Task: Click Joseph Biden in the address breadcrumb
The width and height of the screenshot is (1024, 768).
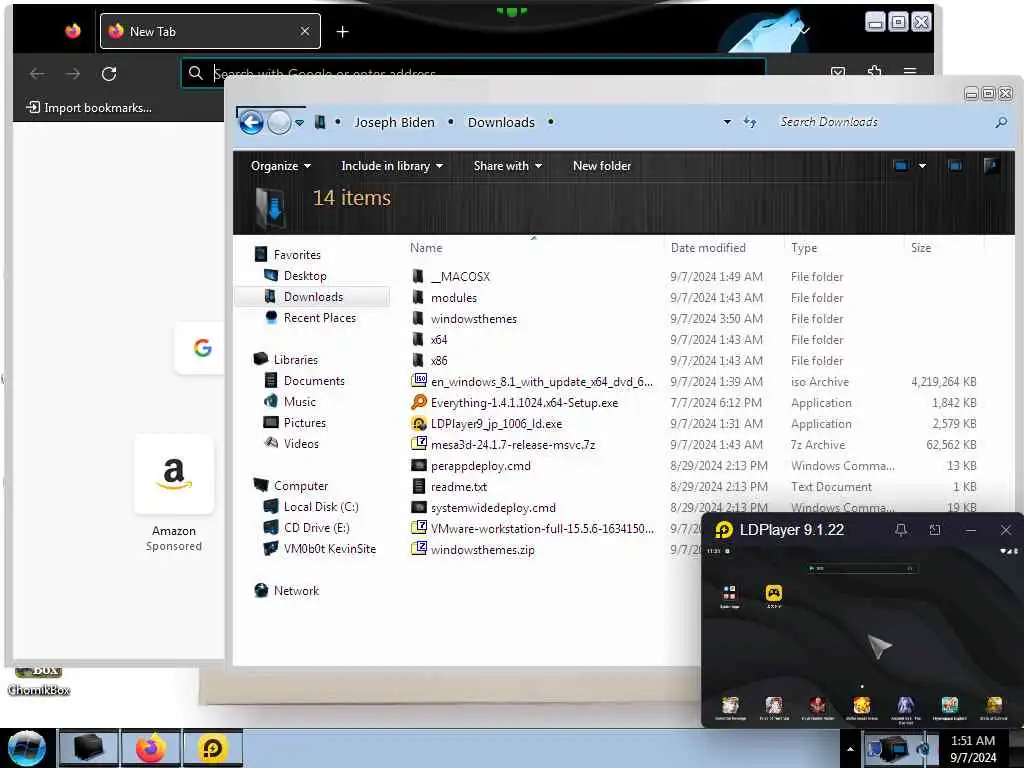Action: [x=394, y=122]
